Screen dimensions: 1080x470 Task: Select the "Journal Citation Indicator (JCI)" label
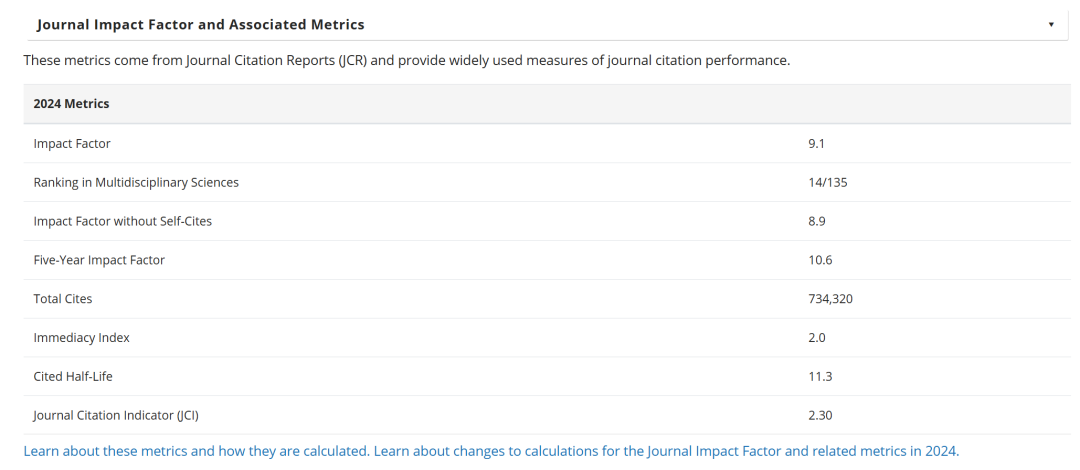(x=123, y=415)
